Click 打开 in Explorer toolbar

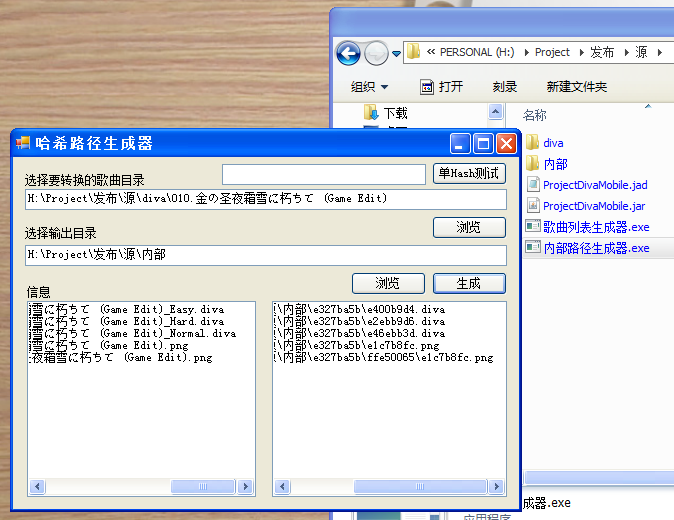coord(441,87)
